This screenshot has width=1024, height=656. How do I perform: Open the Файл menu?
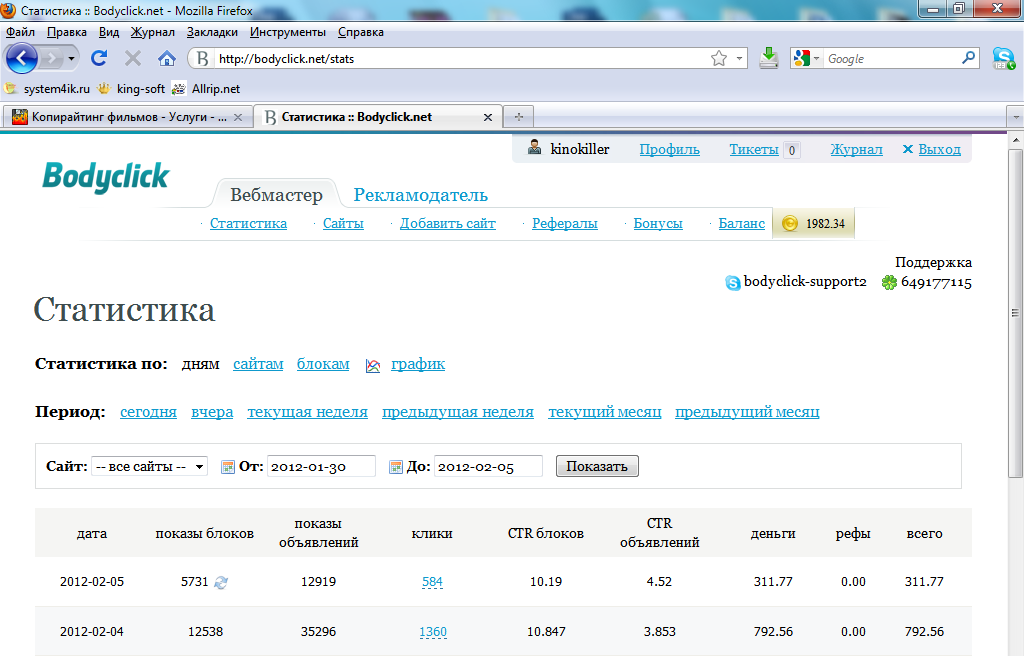tap(20, 32)
